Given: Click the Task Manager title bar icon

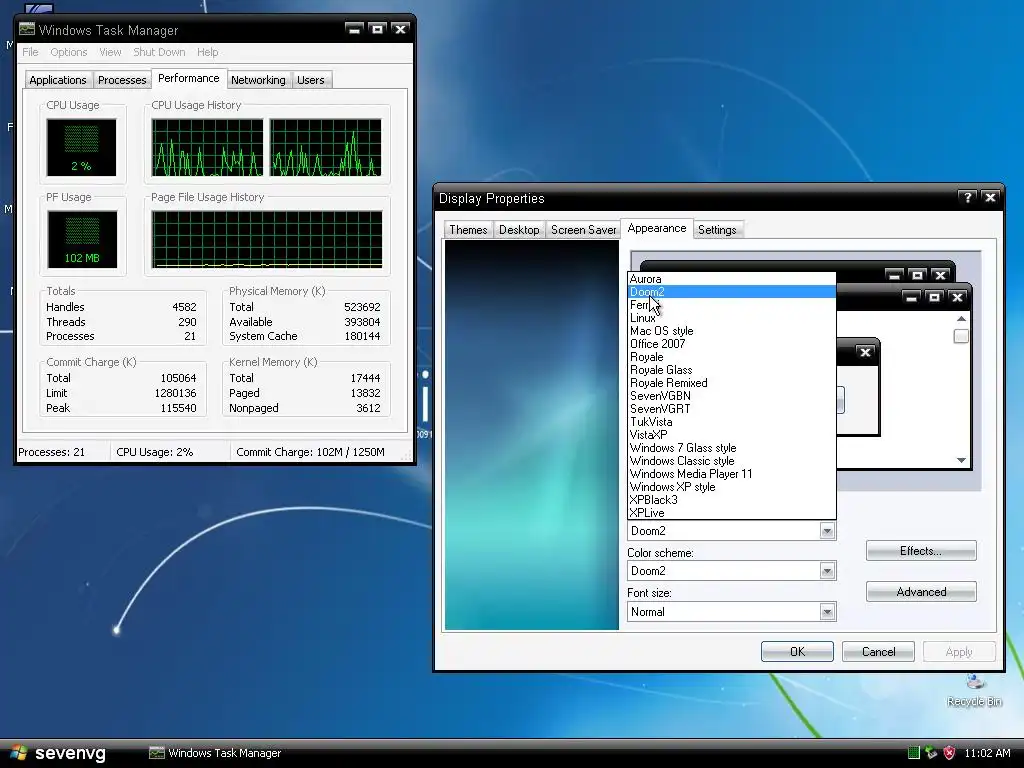Looking at the screenshot, I should (27, 29).
